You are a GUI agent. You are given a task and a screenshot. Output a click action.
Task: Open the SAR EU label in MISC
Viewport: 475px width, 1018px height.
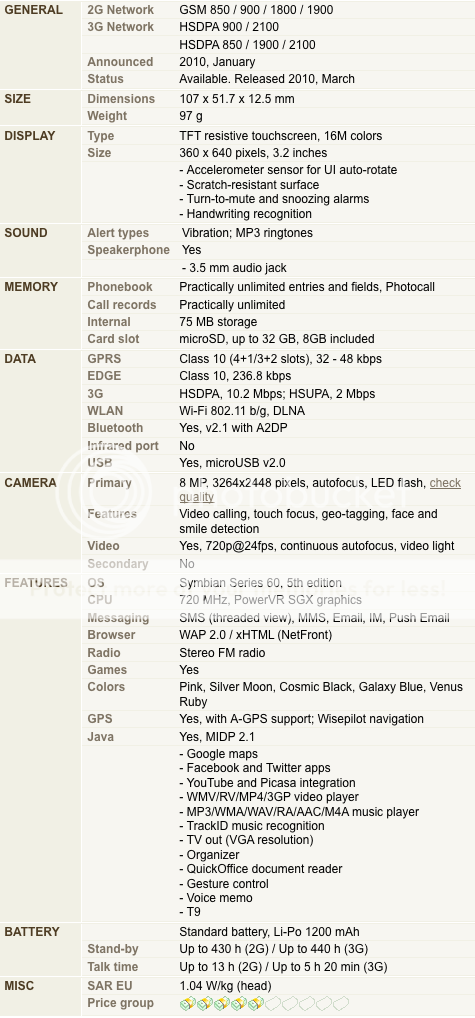110,986
